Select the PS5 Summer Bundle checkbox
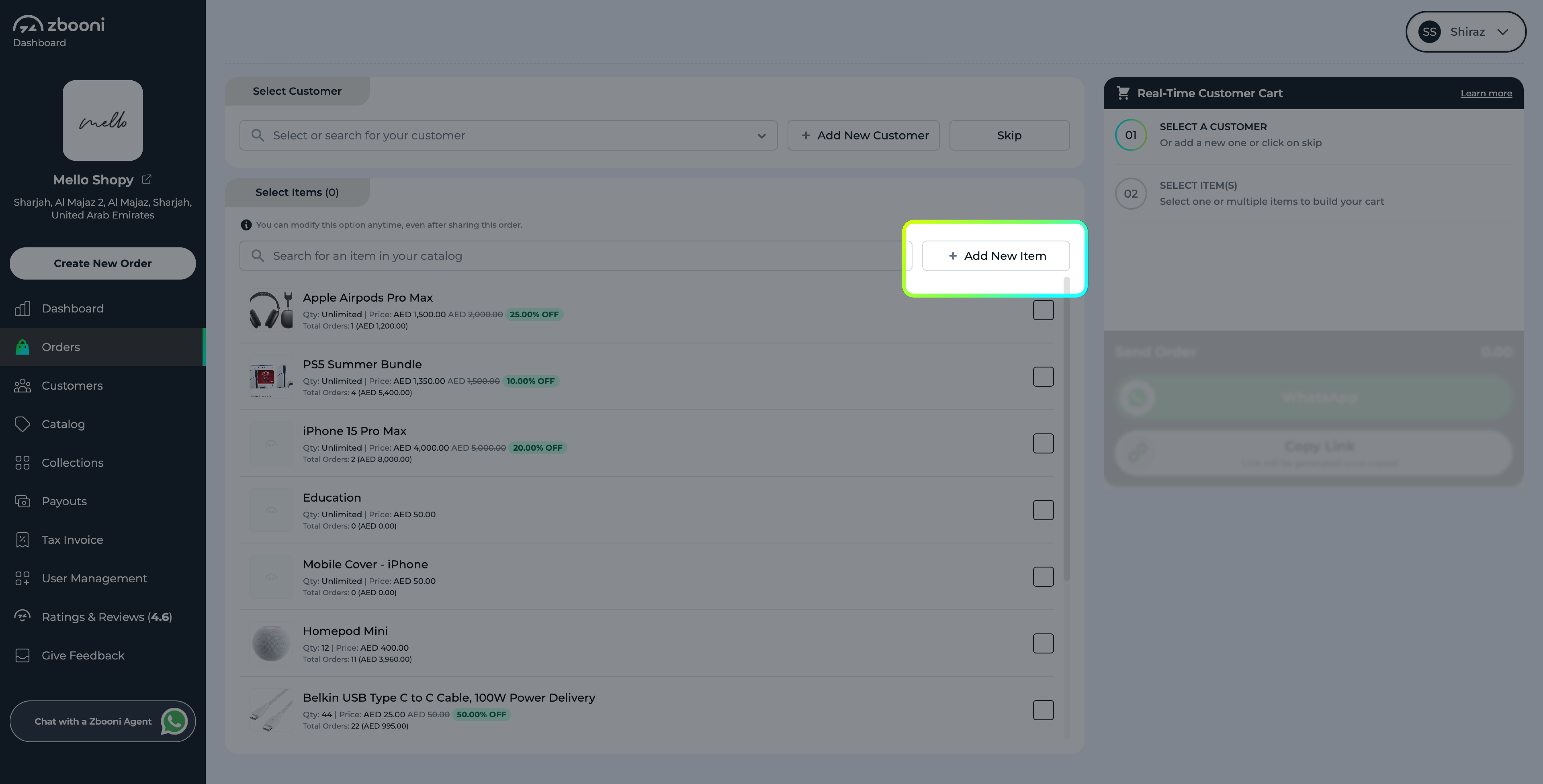 [x=1043, y=377]
